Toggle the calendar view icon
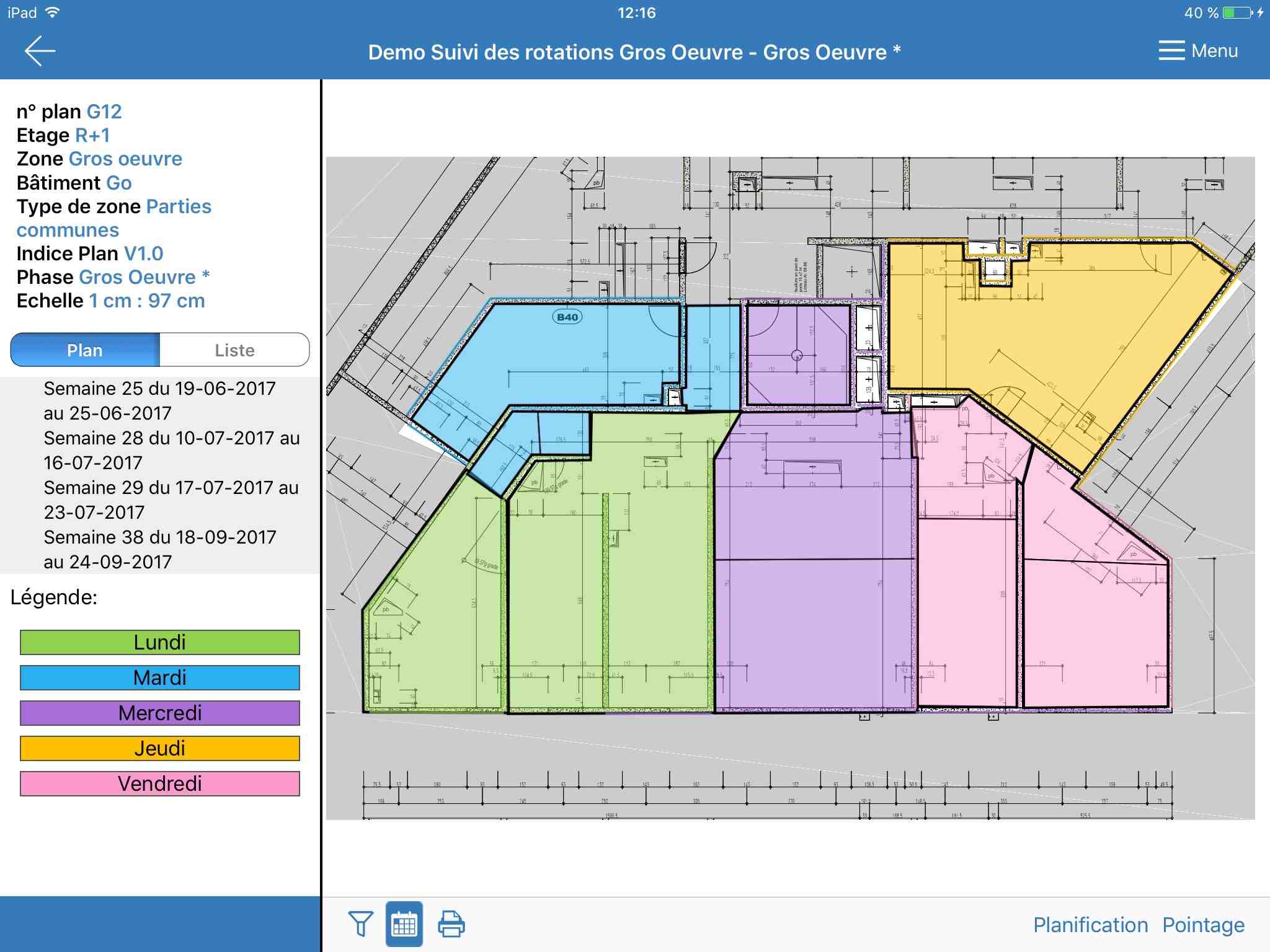 coord(404,924)
